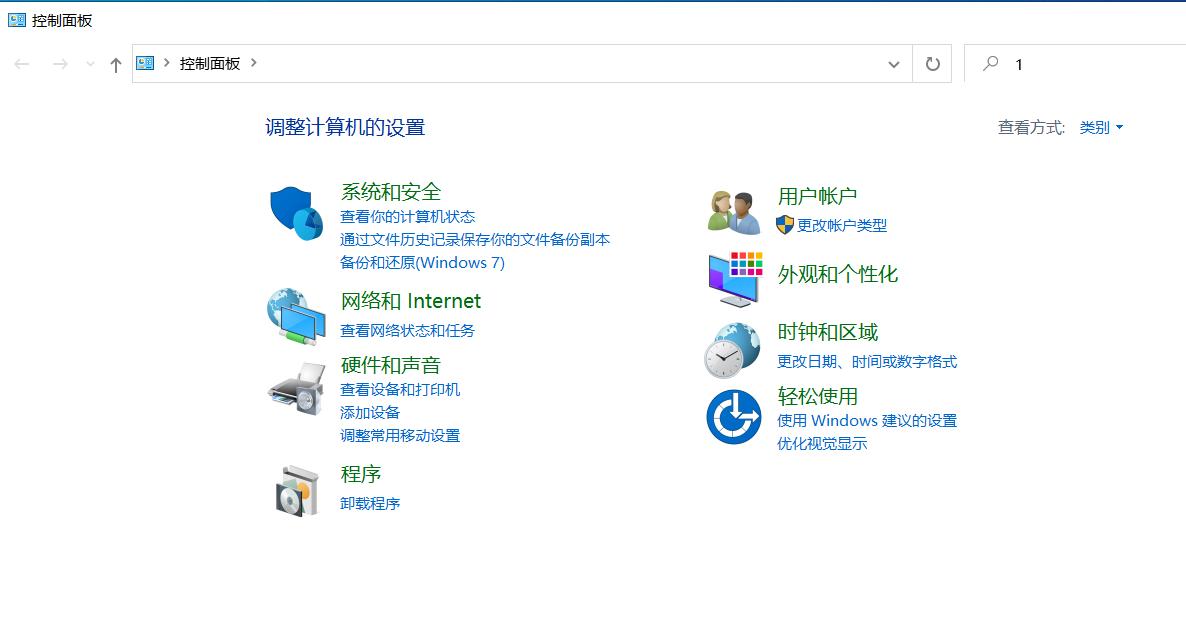
Task: Click the navigate up arrow button
Action: click(115, 64)
